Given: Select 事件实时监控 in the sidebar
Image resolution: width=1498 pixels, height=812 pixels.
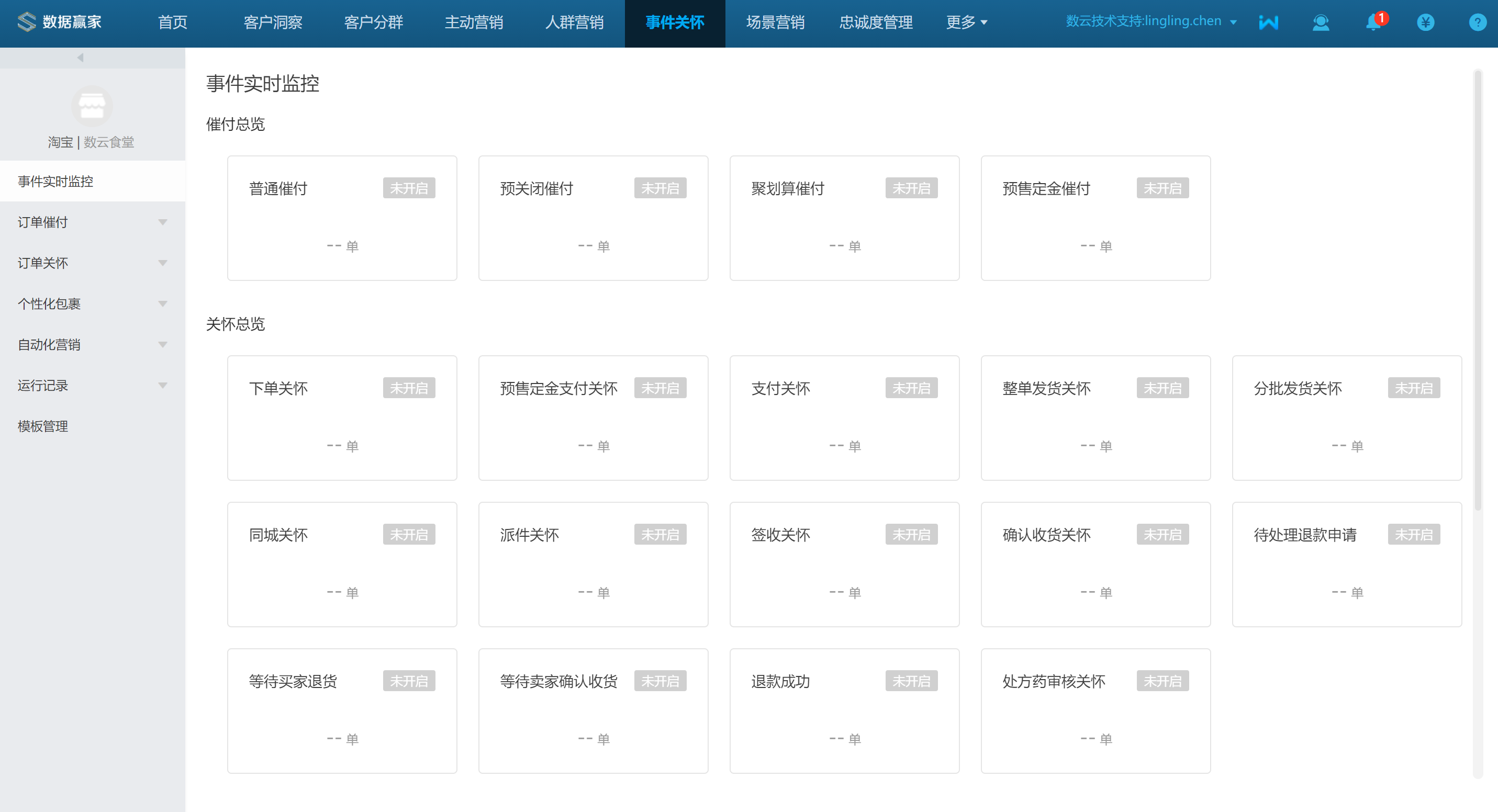Looking at the screenshot, I should click(93, 182).
